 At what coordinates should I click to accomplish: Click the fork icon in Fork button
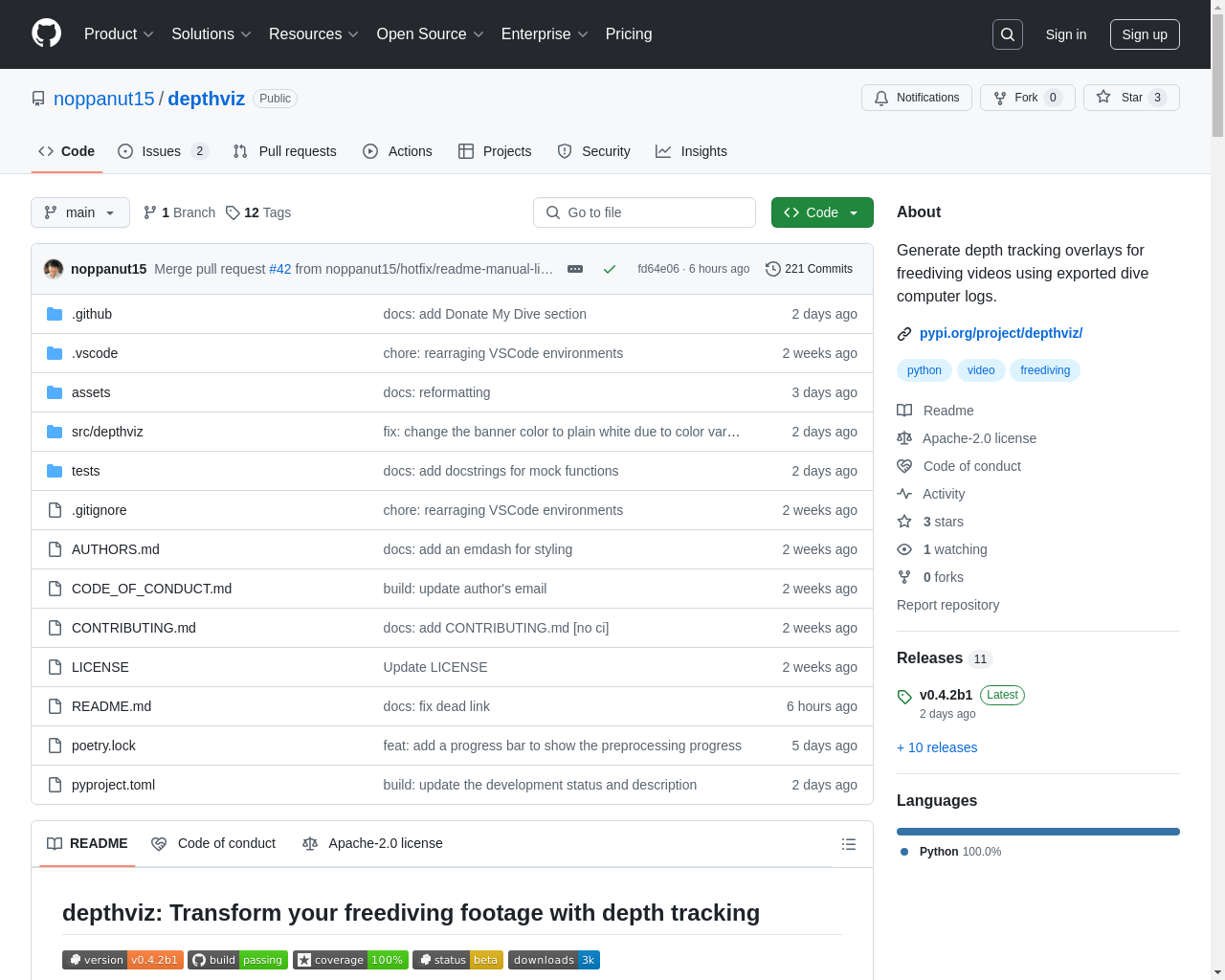pos(1000,98)
